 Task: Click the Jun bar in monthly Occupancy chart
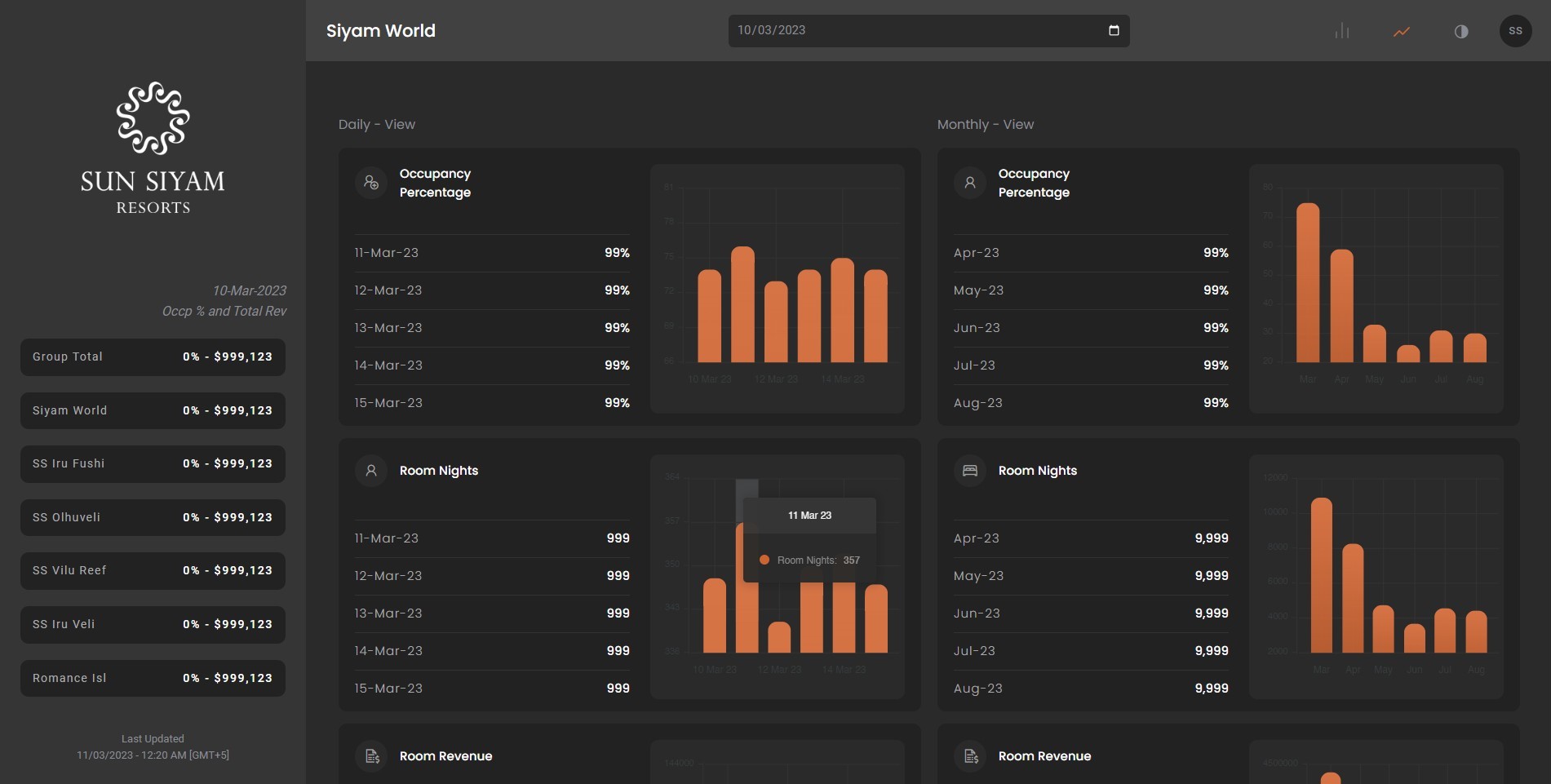tap(1408, 354)
